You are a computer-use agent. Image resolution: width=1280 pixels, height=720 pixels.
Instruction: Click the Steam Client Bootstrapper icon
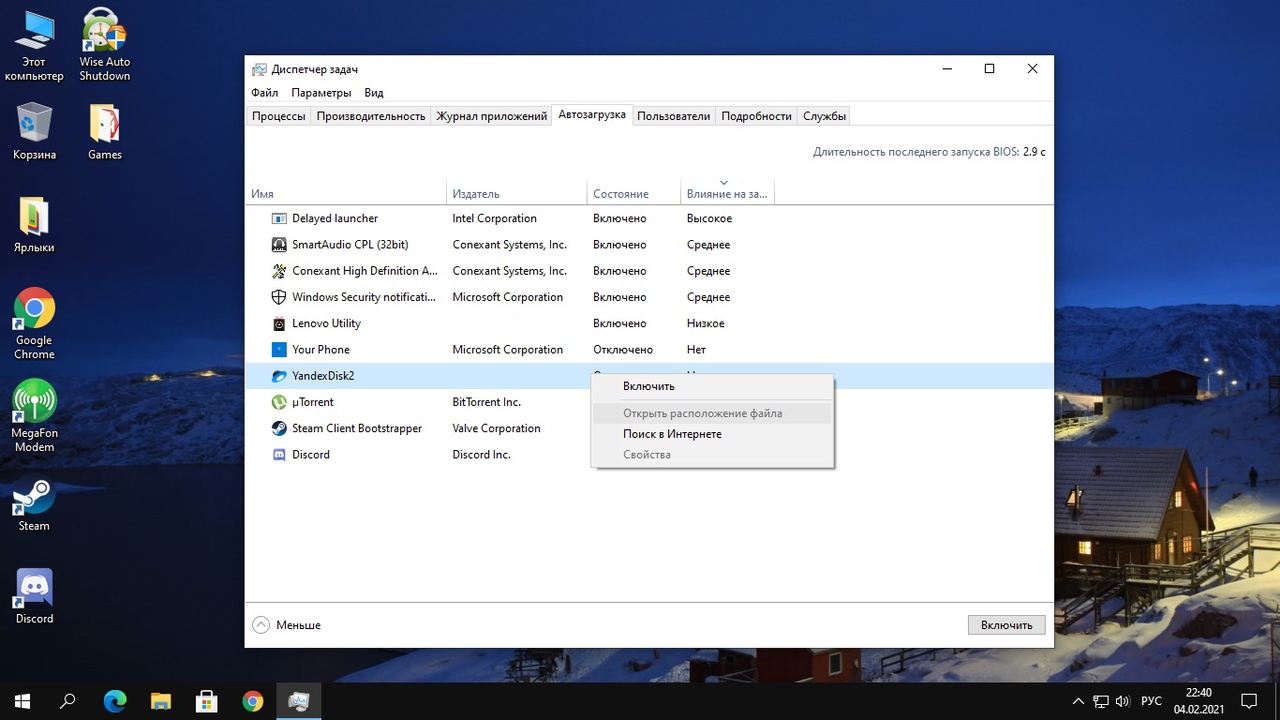[x=279, y=428]
